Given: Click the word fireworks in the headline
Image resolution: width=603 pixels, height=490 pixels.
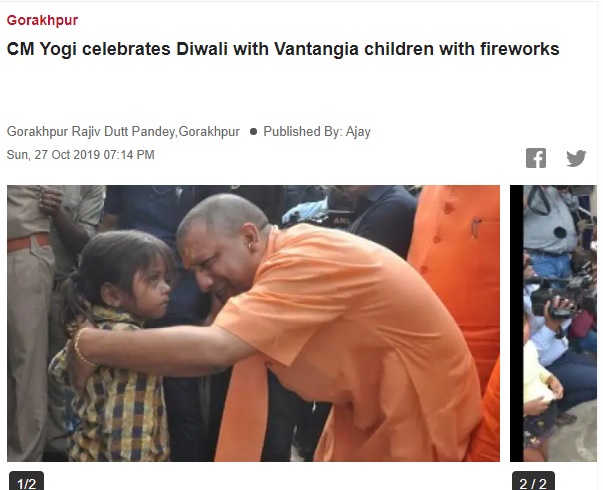Looking at the screenshot, I should 519,49.
